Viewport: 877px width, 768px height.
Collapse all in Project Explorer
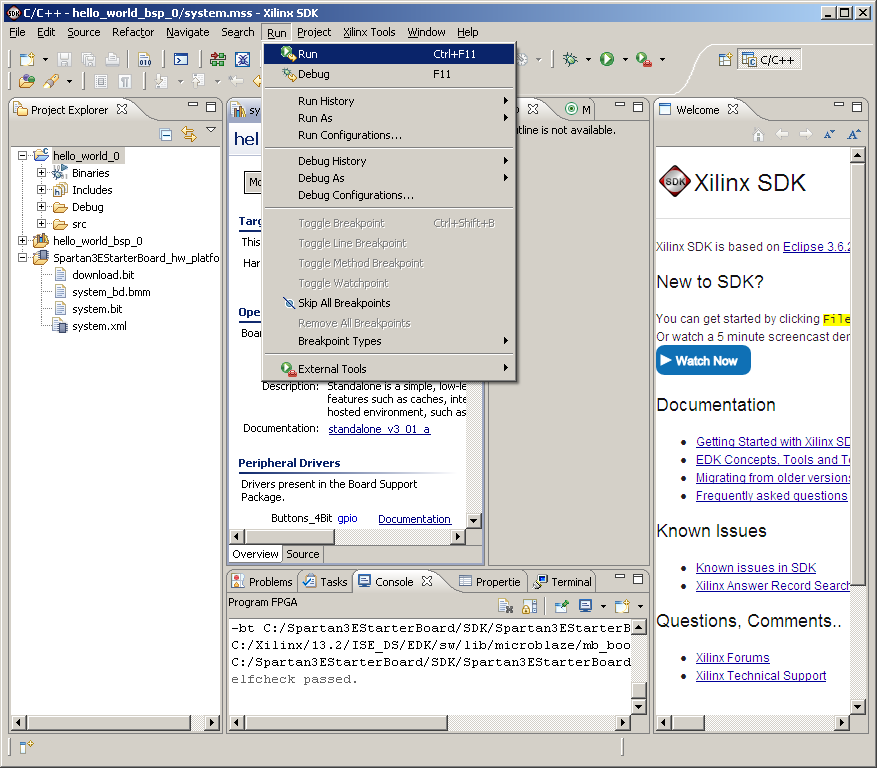[166, 134]
